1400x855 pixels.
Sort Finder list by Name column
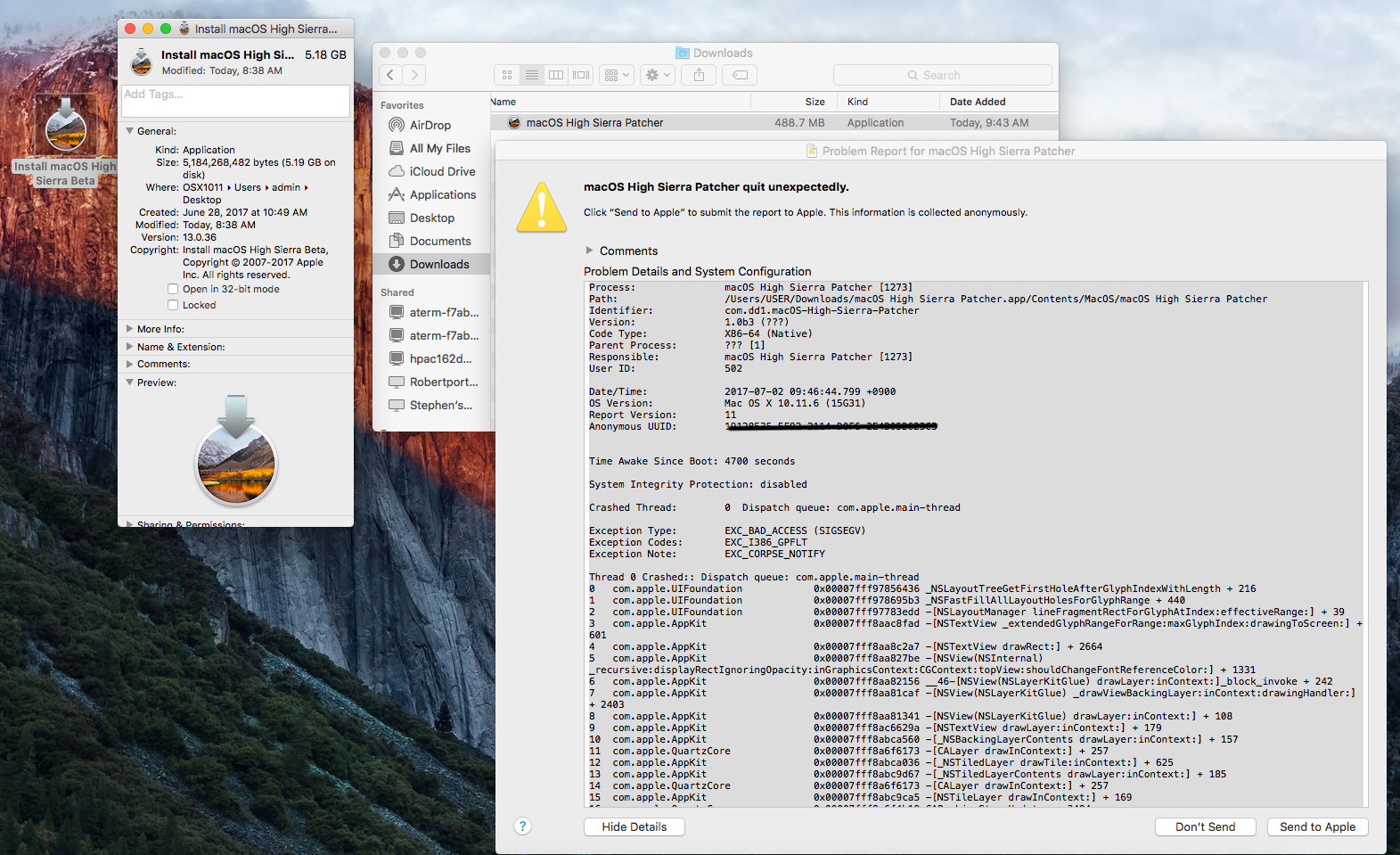[620, 102]
